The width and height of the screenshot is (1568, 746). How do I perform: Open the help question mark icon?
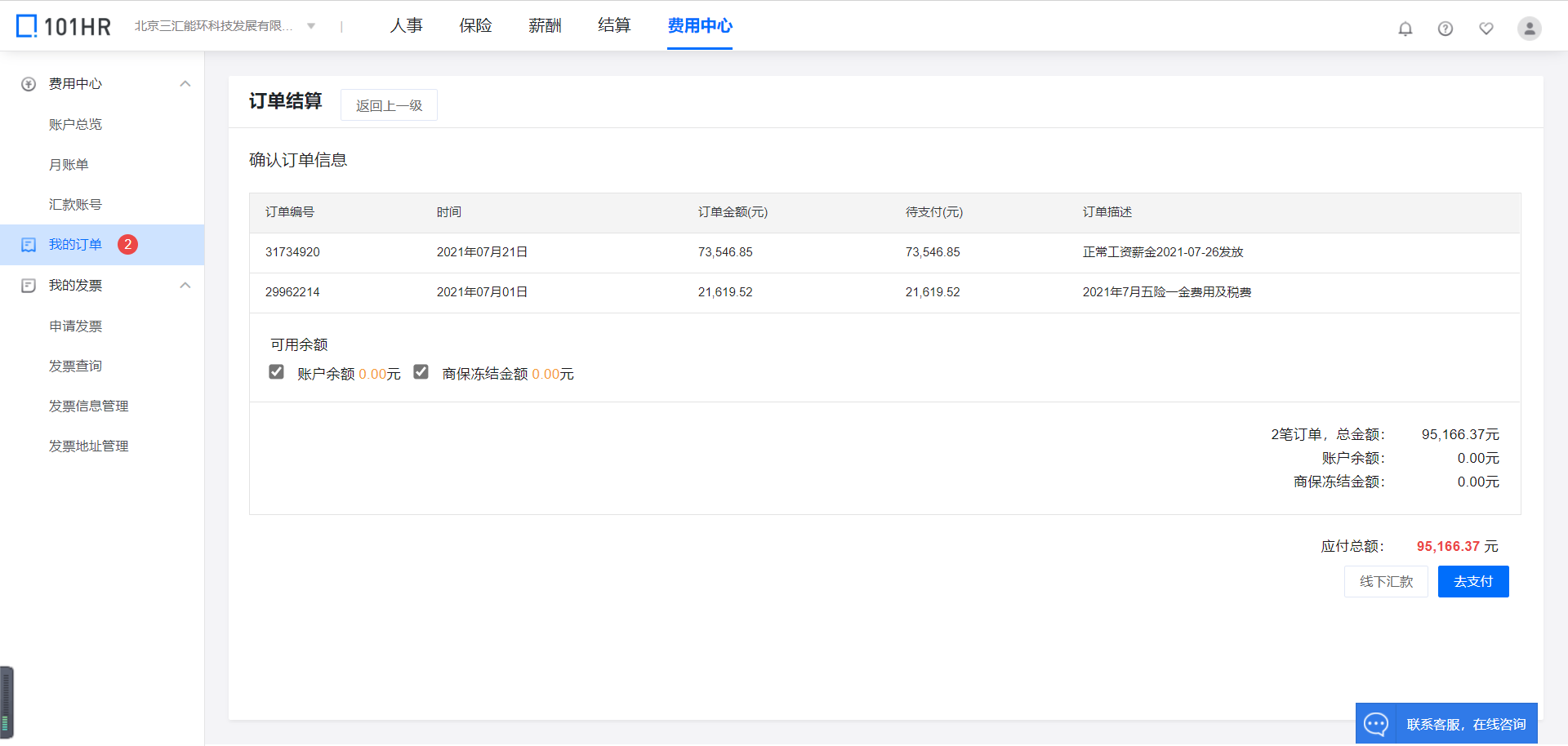[x=1445, y=29]
